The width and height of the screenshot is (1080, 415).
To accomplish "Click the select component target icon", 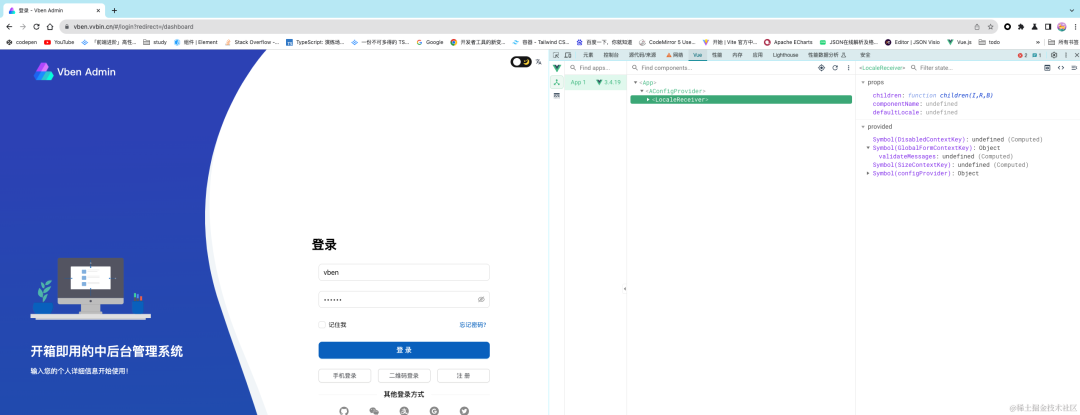I will click(x=821, y=68).
